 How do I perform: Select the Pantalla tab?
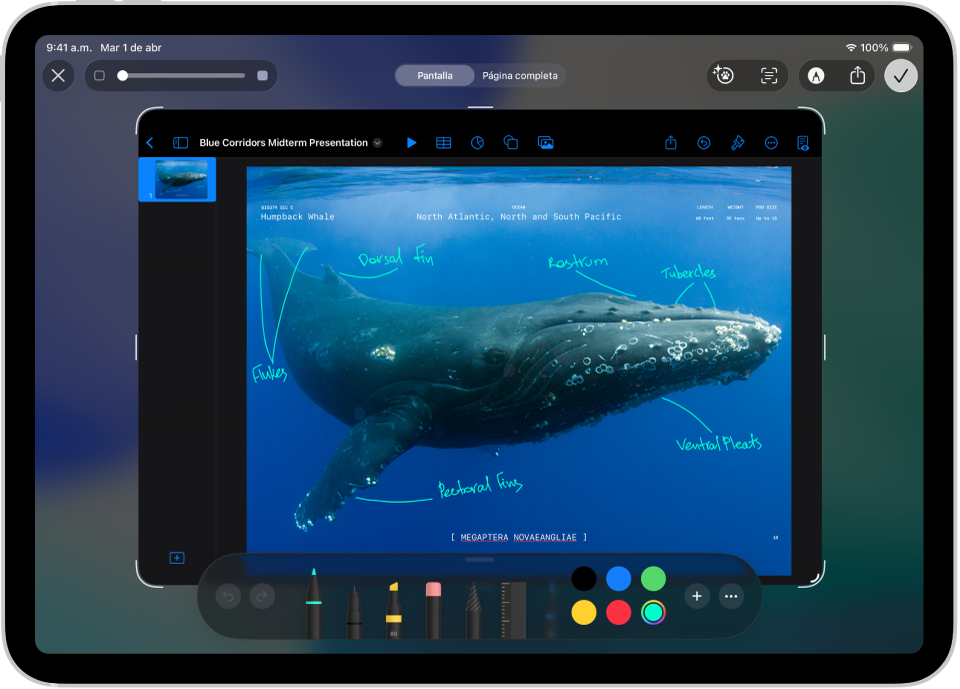[434, 75]
